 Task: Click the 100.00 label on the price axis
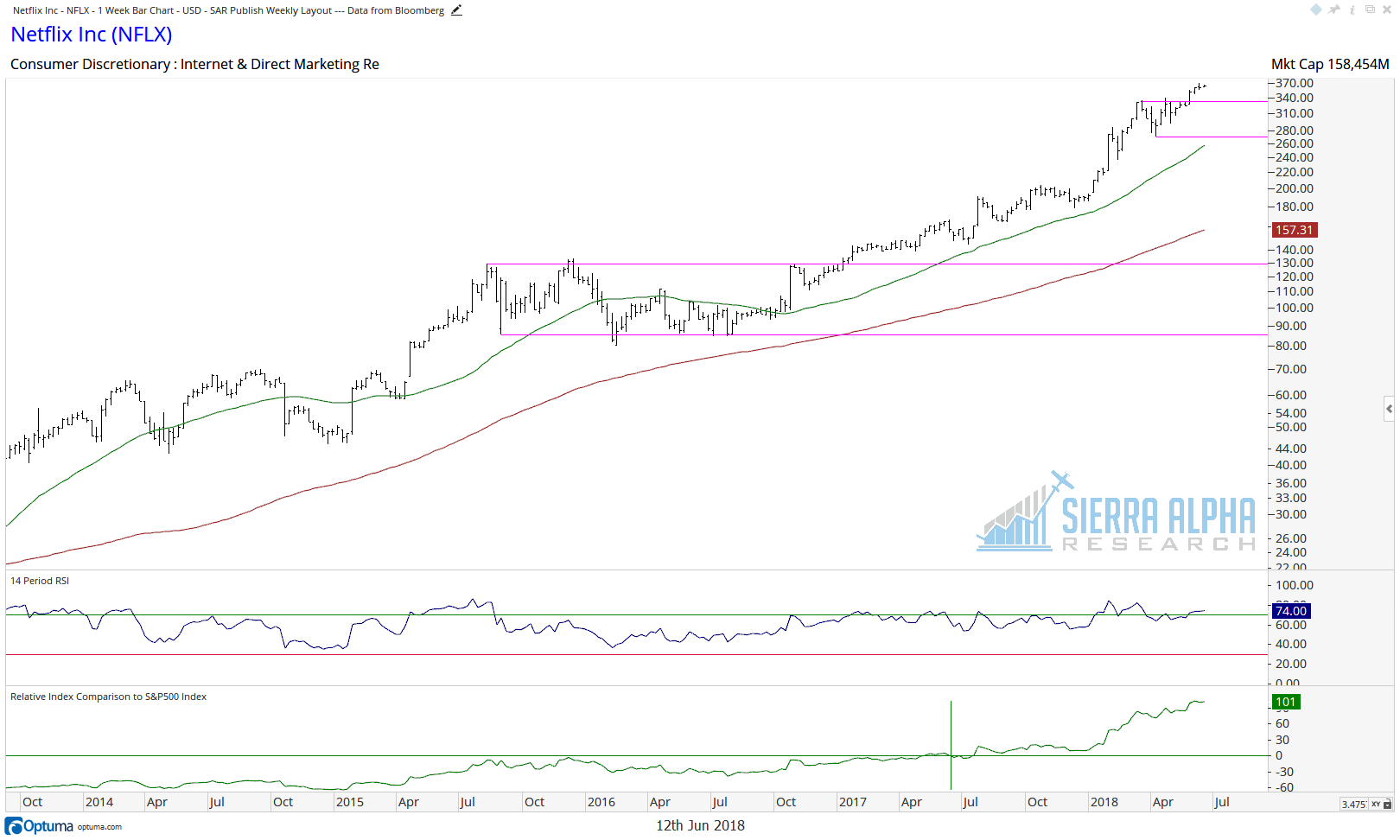[1295, 308]
